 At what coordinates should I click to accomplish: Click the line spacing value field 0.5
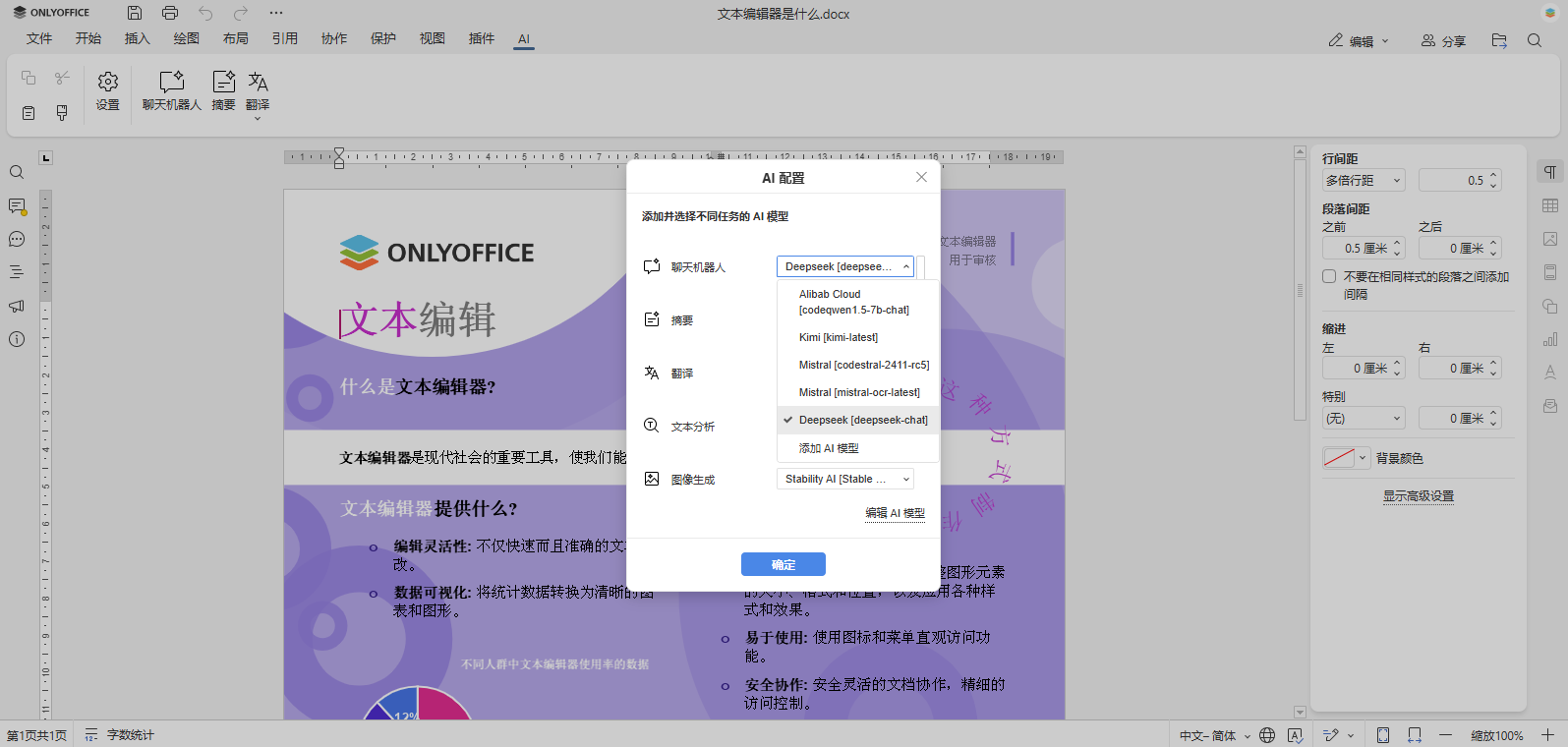tap(1453, 180)
